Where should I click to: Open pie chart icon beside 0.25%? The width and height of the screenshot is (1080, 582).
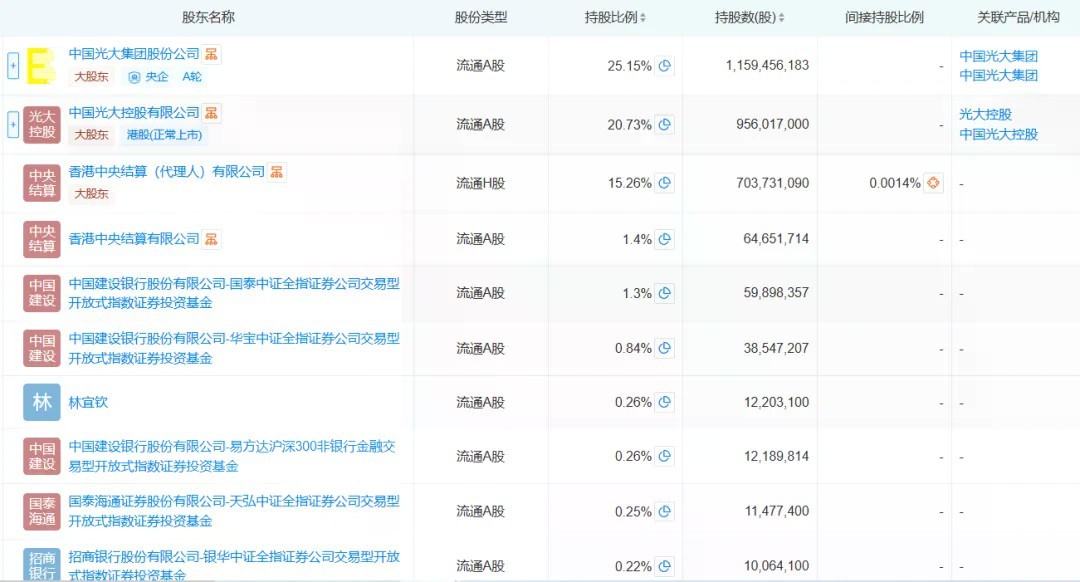[665, 512]
